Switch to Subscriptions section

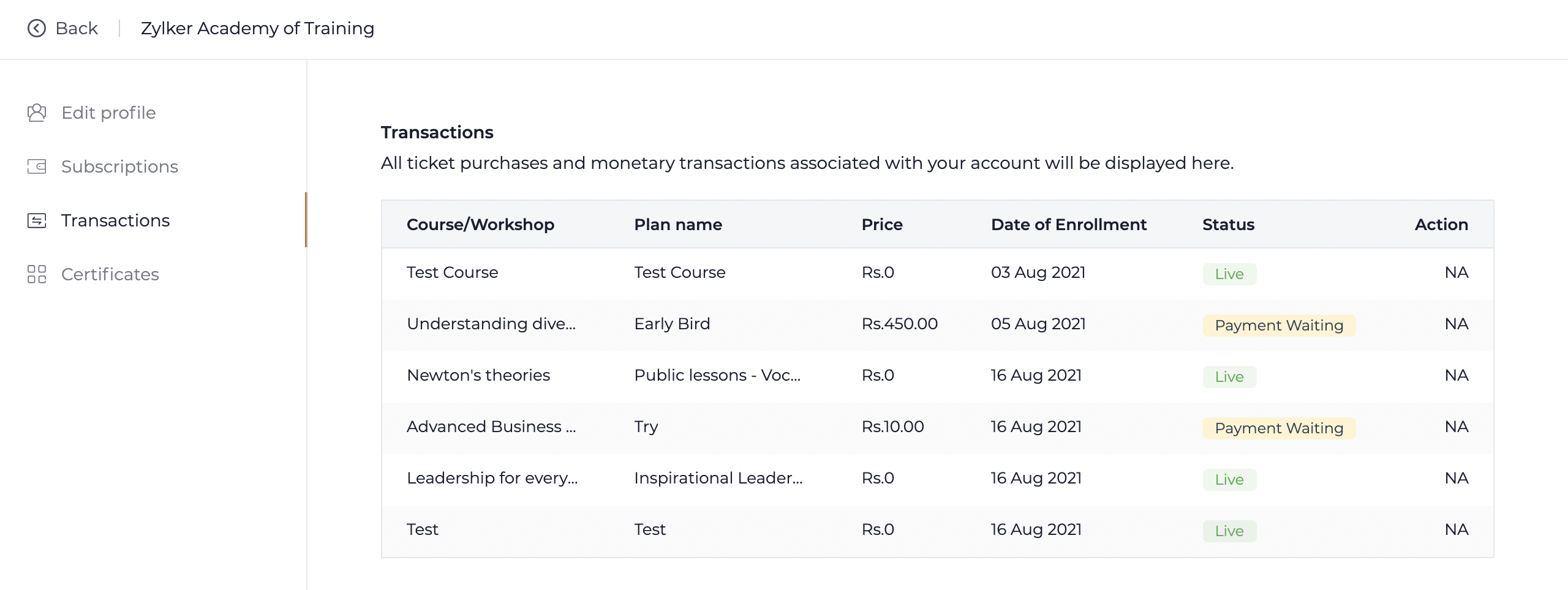tap(119, 166)
